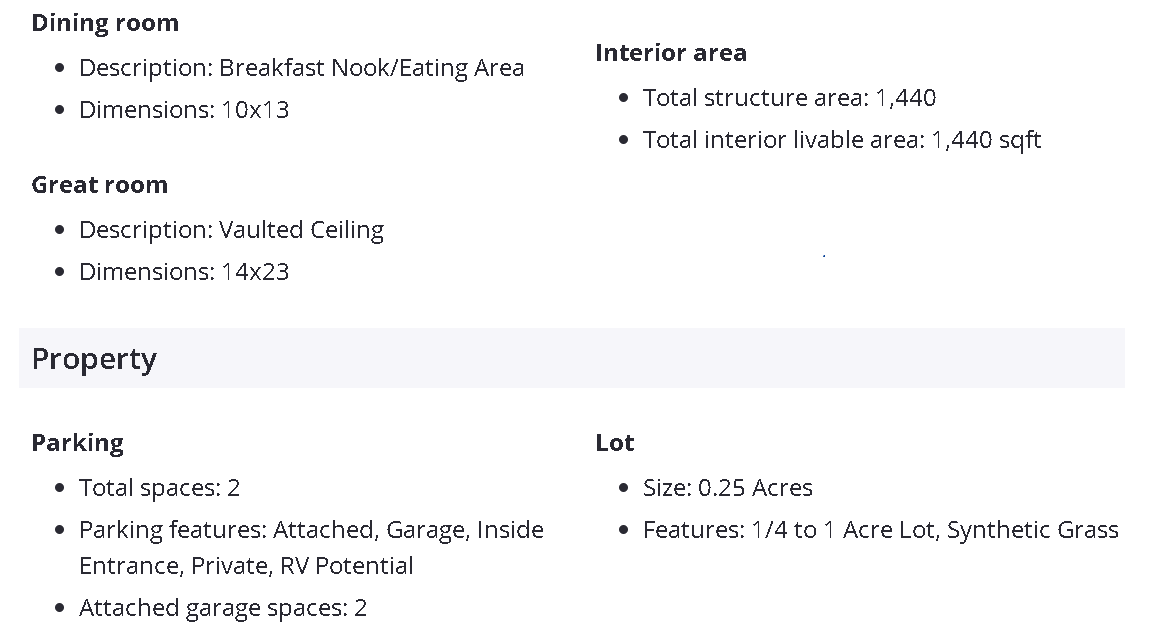
Task: Click the Synthetic Grass features line
Action: pyautogui.click(x=880, y=530)
